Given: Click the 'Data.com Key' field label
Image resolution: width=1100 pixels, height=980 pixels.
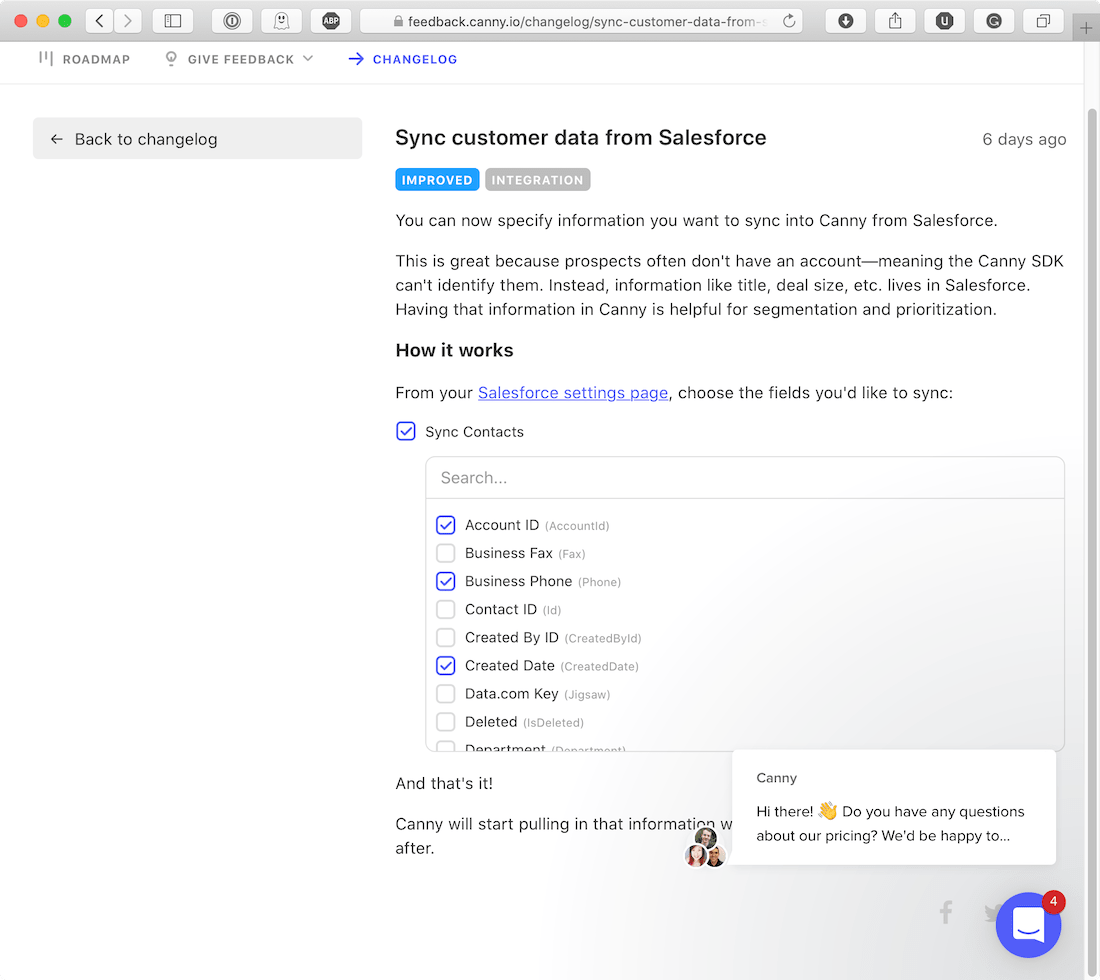Looking at the screenshot, I should (x=511, y=693).
